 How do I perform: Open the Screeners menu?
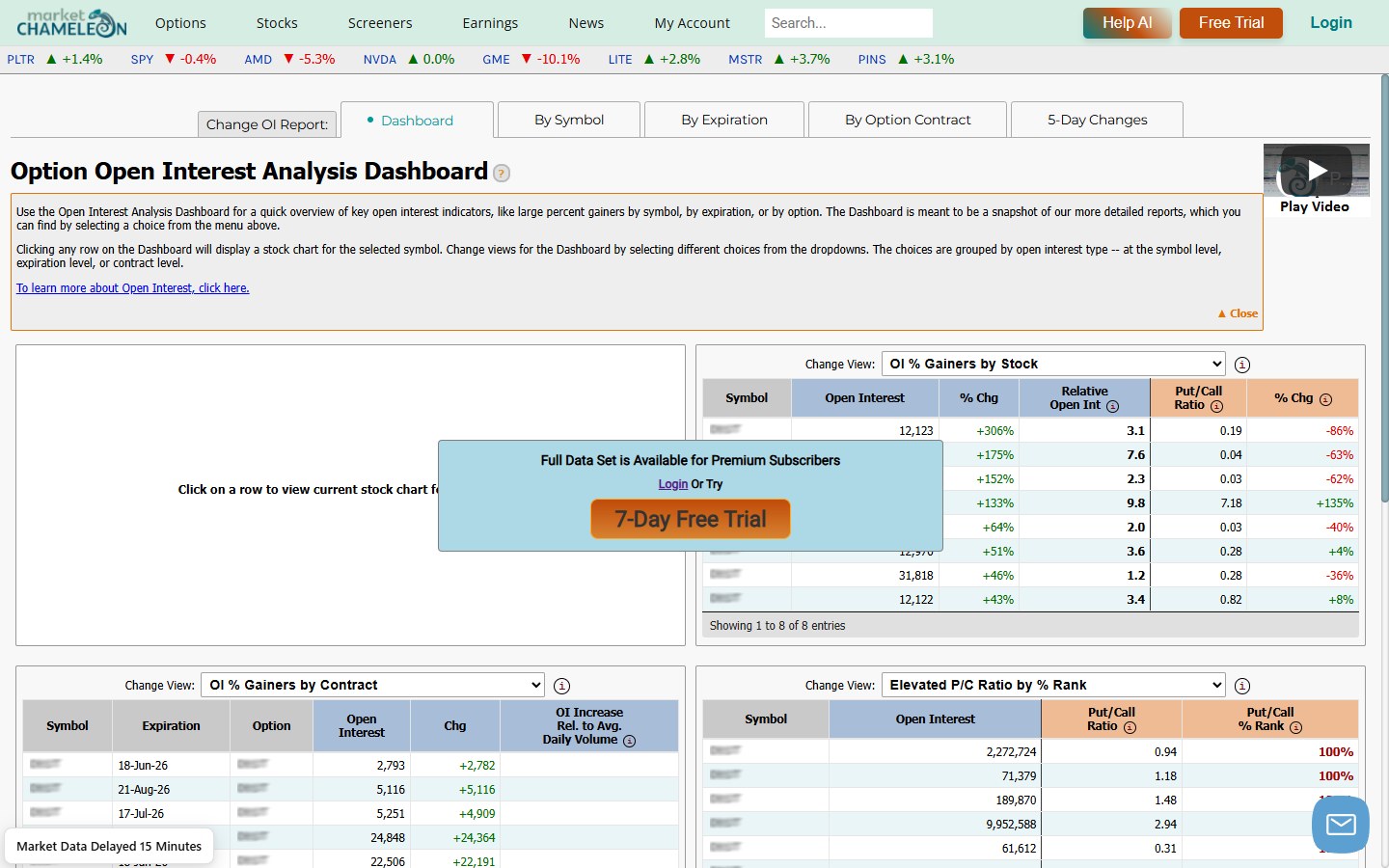point(380,23)
